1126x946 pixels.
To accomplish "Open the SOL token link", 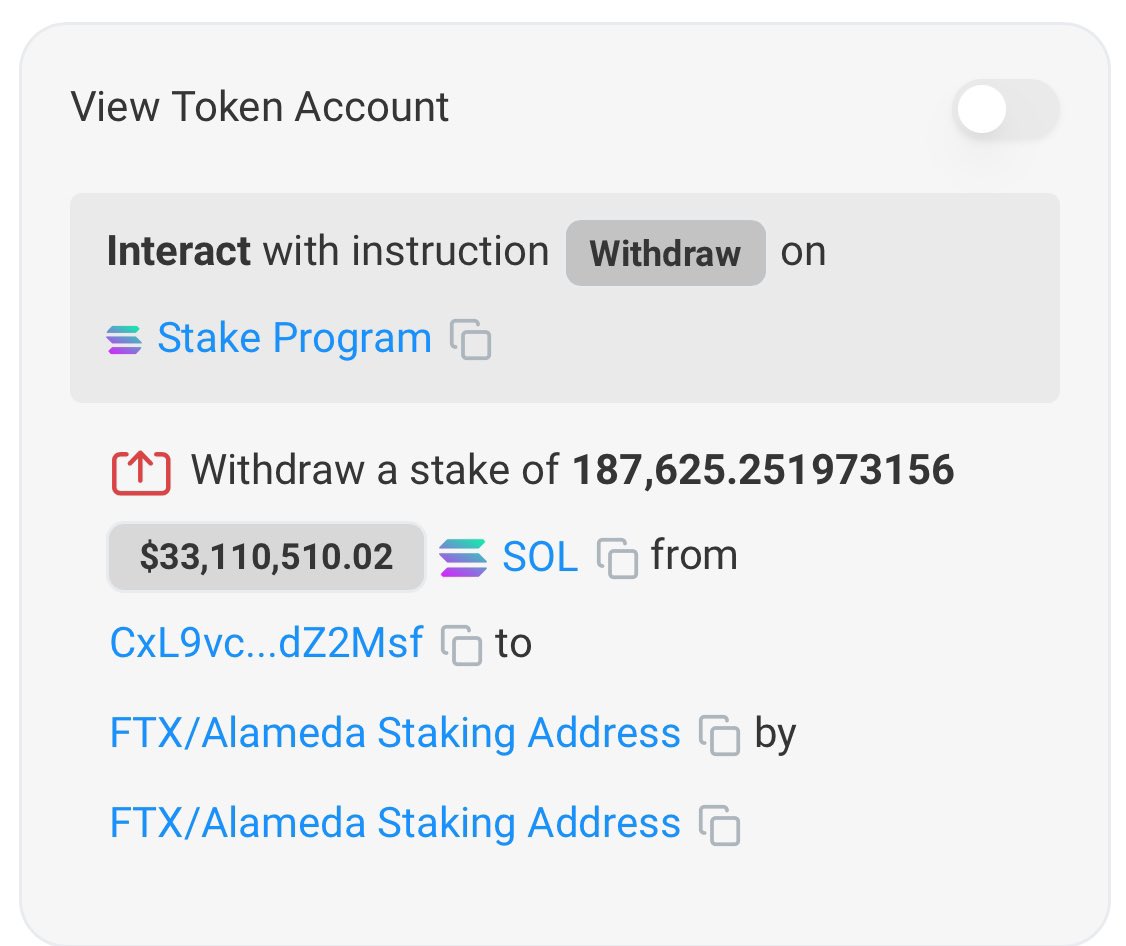I will coord(540,557).
